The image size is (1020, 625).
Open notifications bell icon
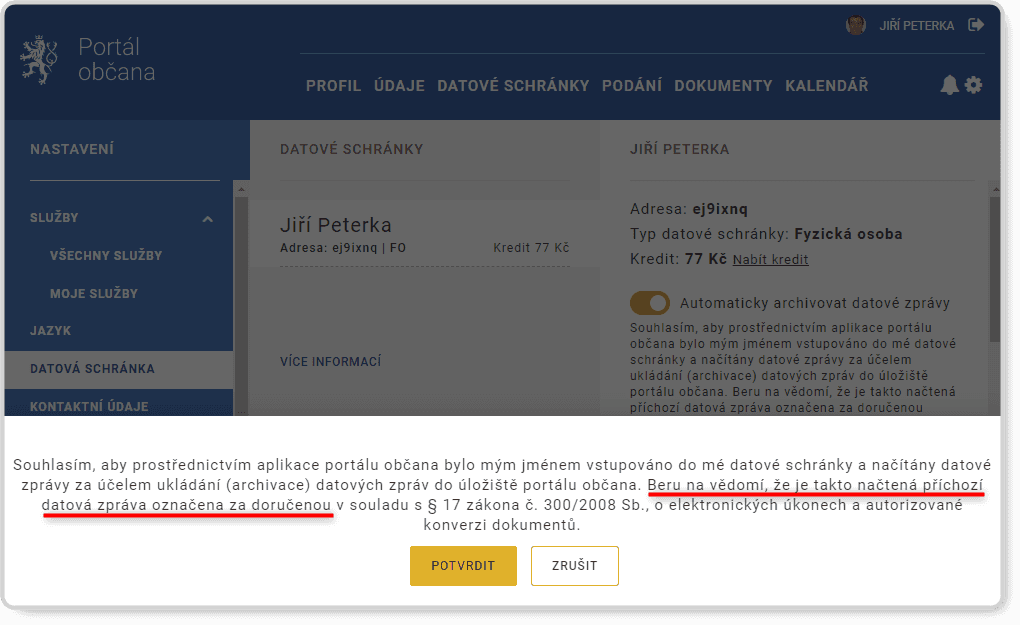pos(949,85)
